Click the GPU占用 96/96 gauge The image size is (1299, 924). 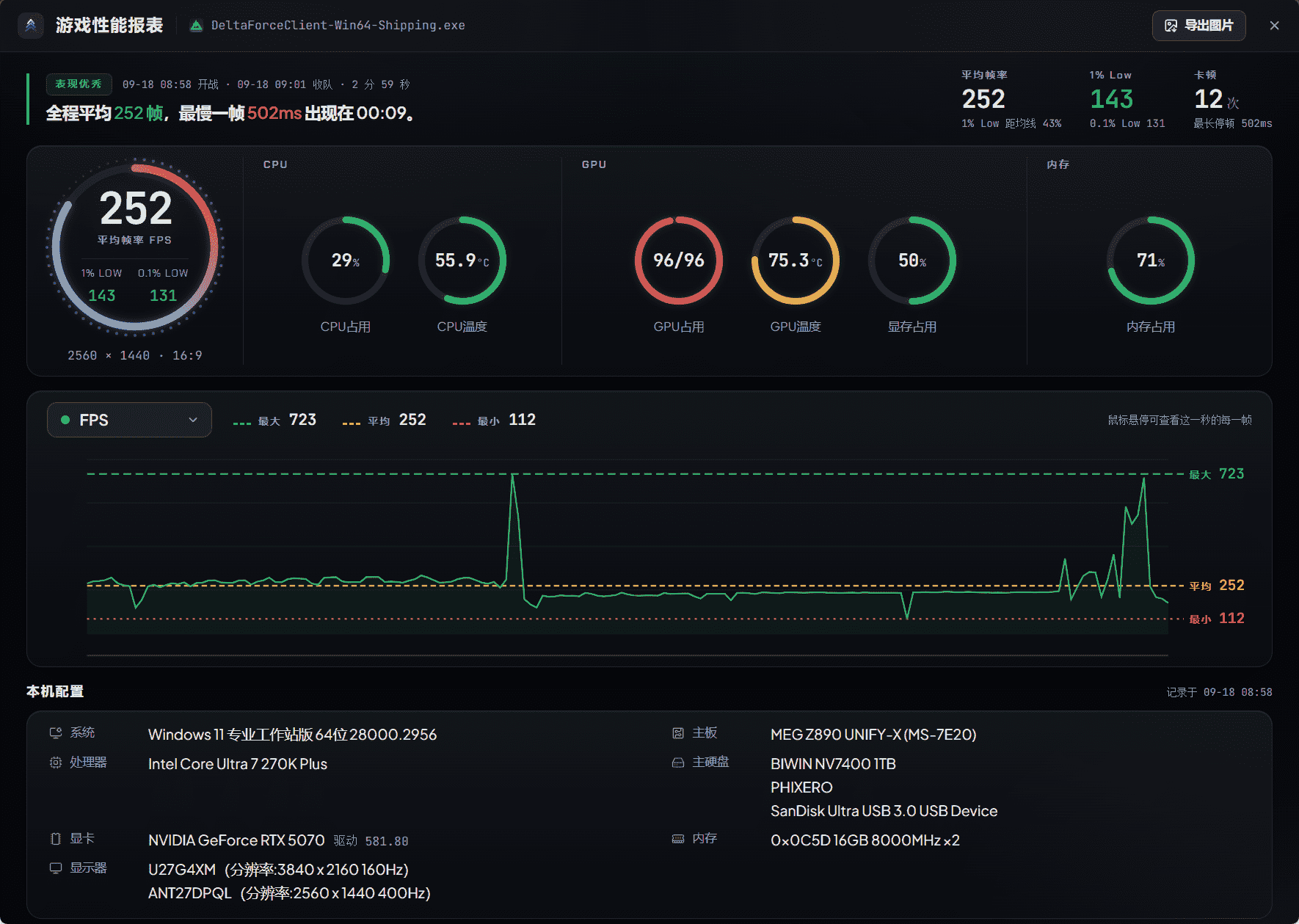click(679, 261)
